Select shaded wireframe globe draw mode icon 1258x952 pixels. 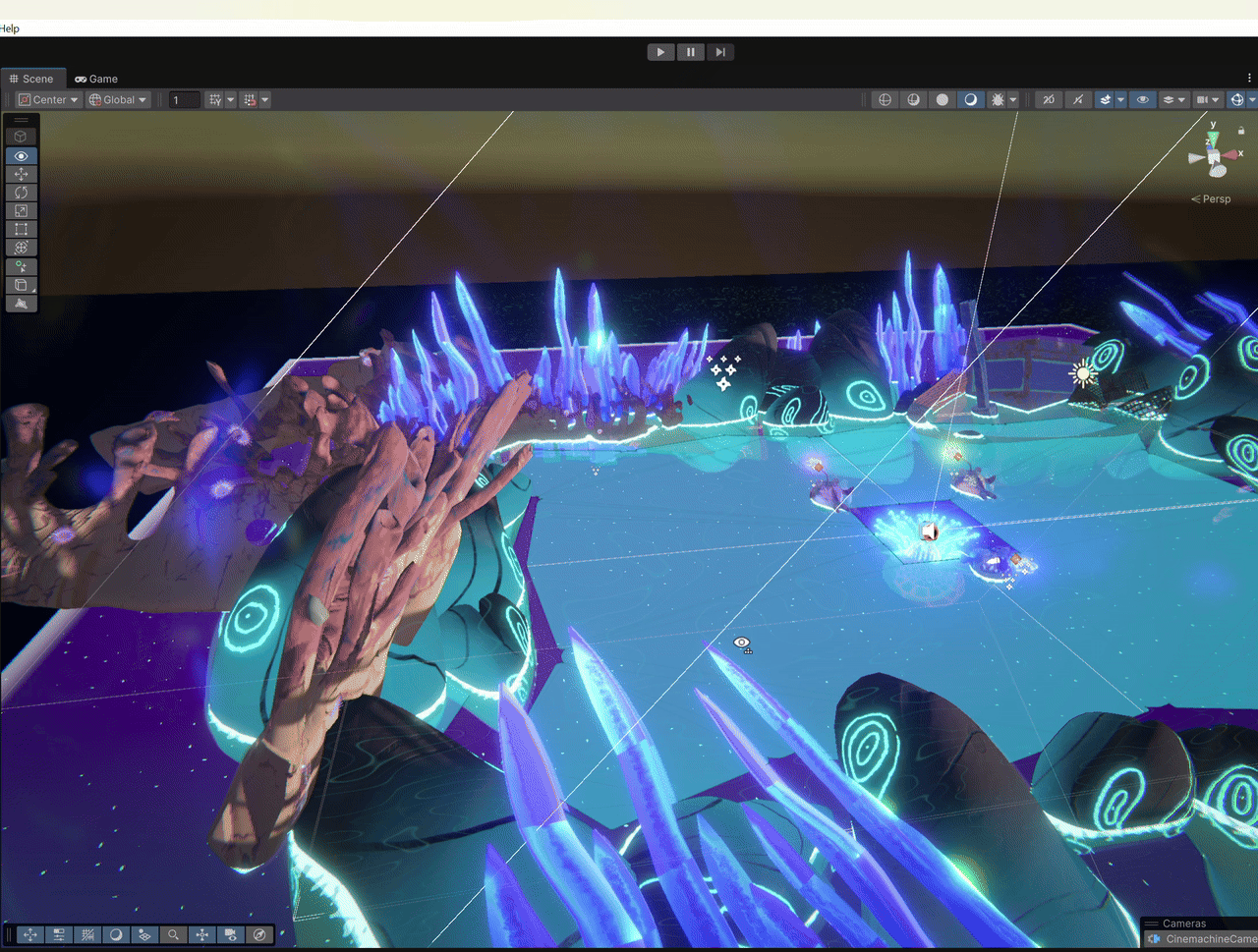tap(913, 100)
